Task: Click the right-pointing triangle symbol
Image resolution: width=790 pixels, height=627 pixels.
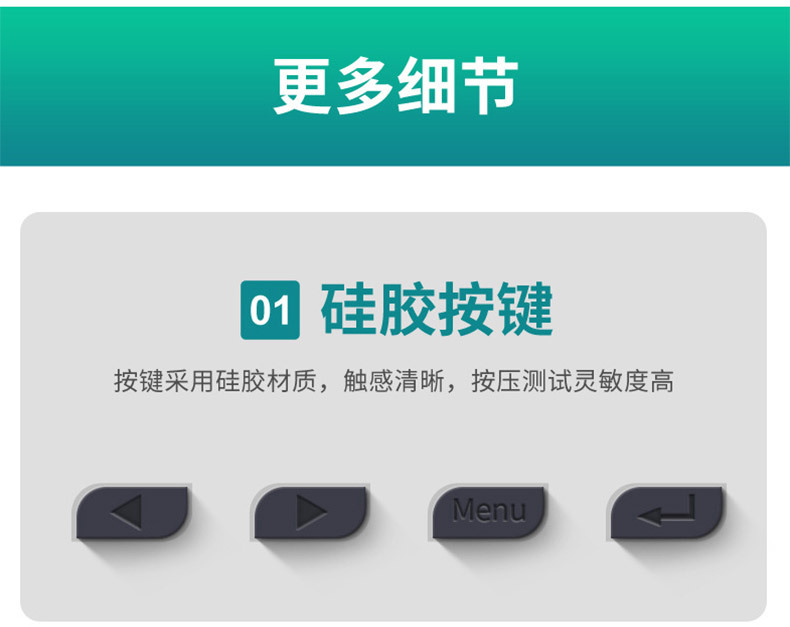Action: click(312, 512)
